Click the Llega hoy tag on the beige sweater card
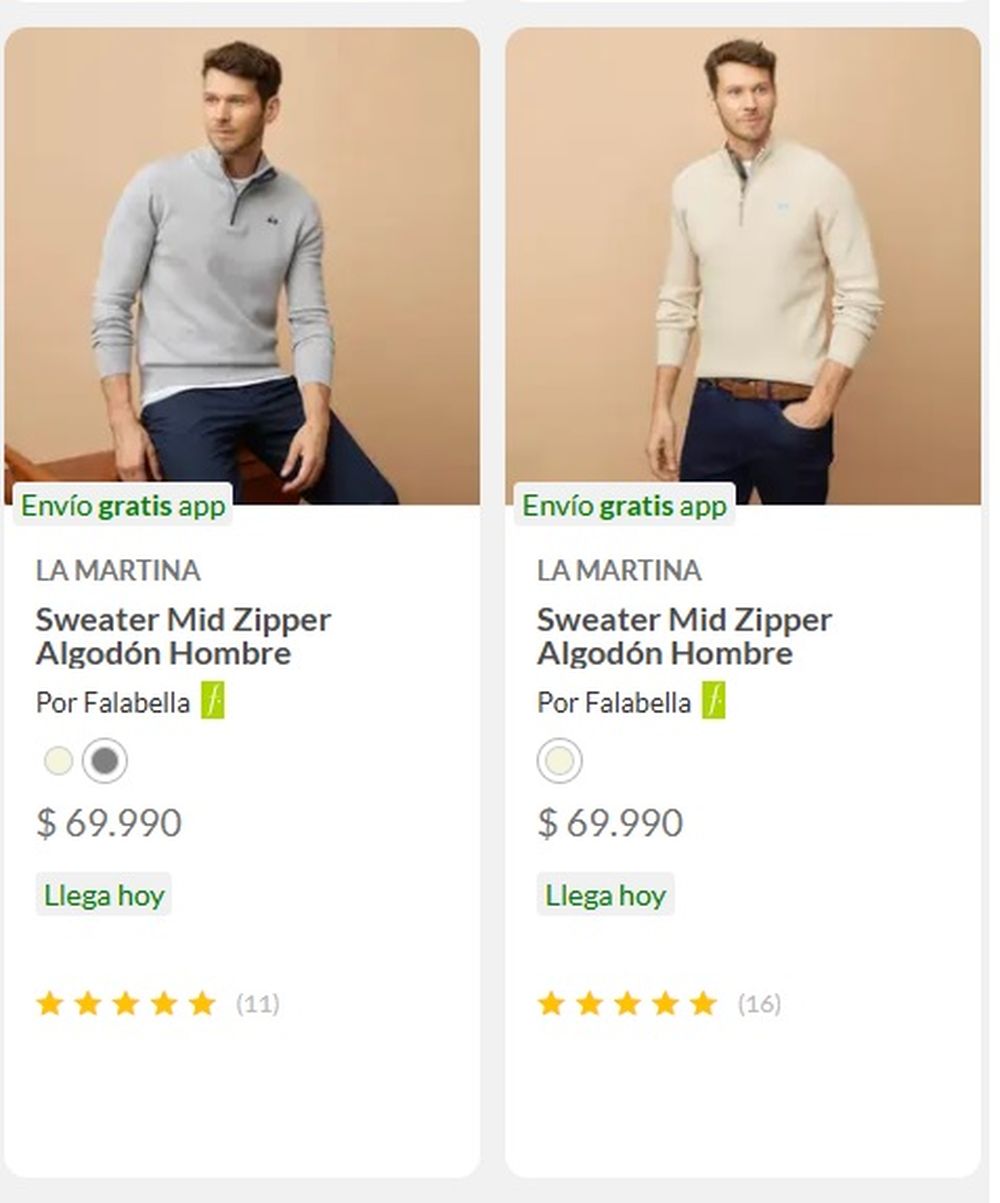This screenshot has width=1000, height=1203. click(x=605, y=895)
